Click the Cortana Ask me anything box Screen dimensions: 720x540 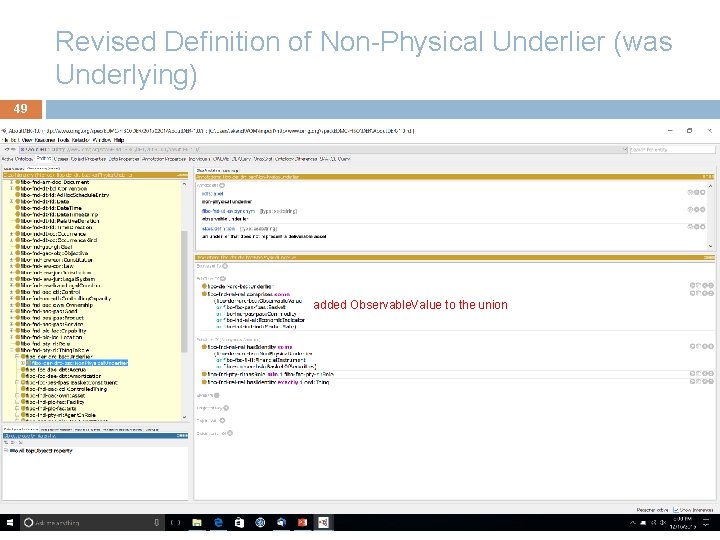click(x=92, y=523)
